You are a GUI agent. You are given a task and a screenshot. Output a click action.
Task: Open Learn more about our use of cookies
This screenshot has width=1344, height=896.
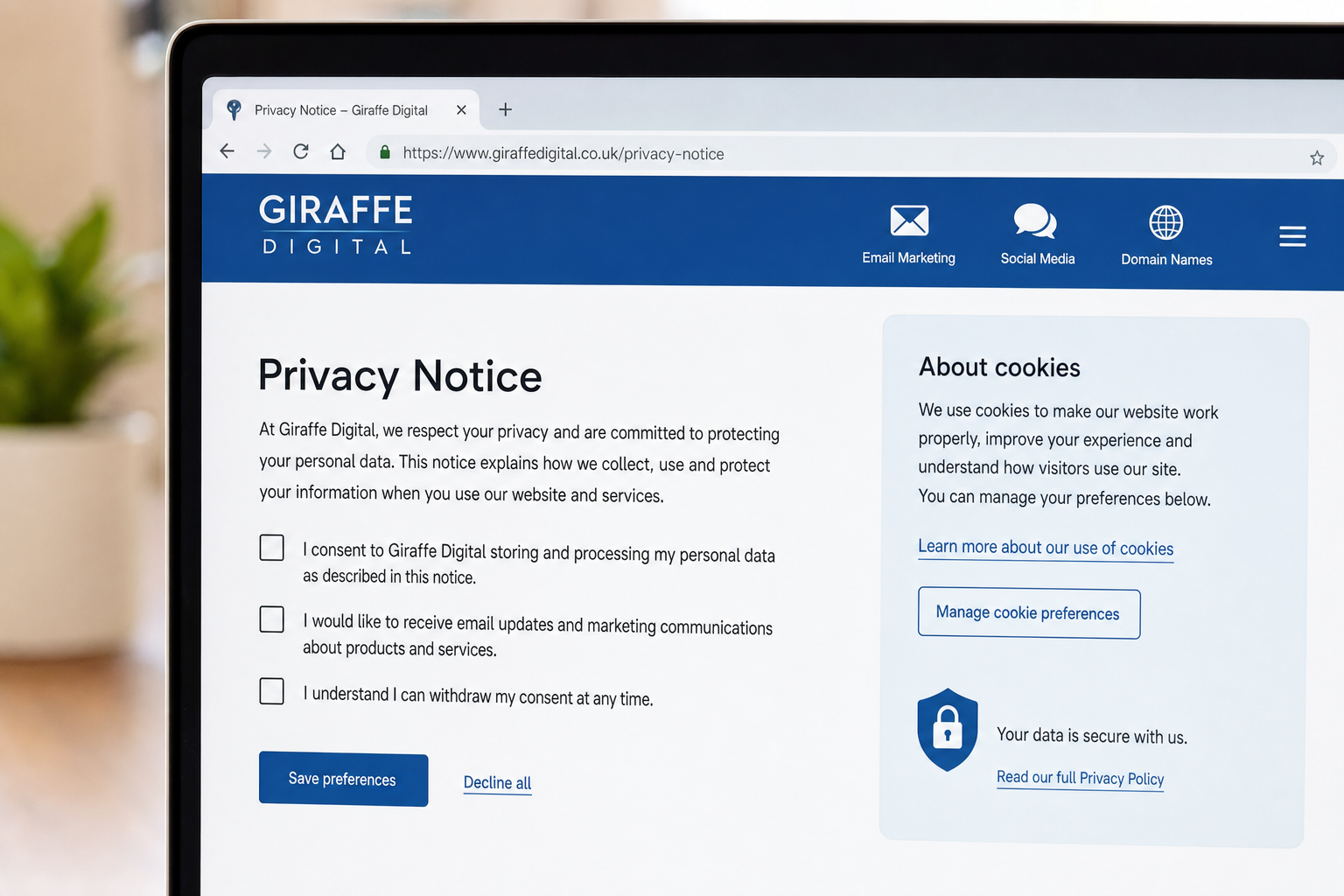(1046, 548)
